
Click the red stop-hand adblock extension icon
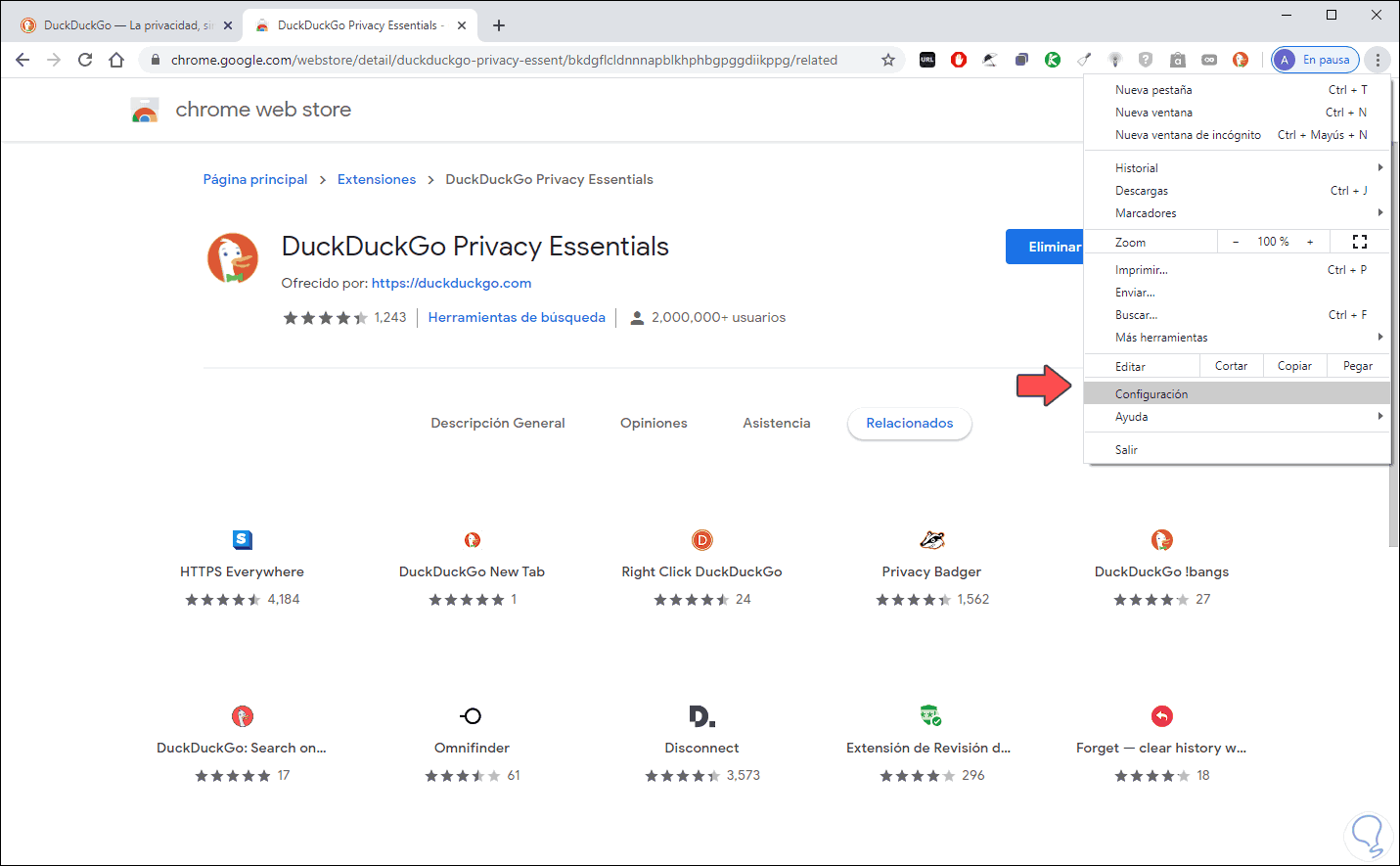(959, 60)
